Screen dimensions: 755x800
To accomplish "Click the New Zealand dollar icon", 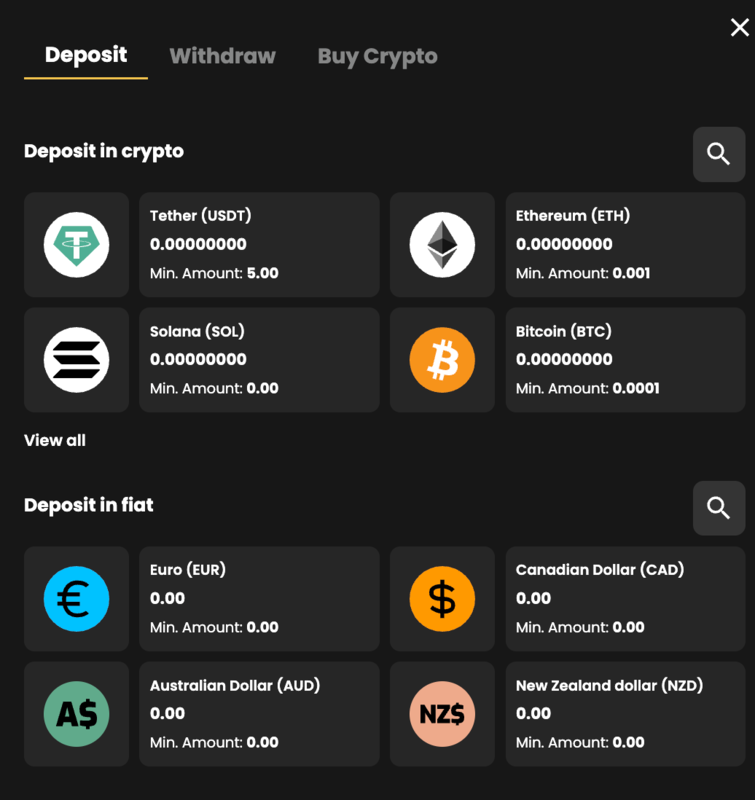I will click(x=442, y=714).
